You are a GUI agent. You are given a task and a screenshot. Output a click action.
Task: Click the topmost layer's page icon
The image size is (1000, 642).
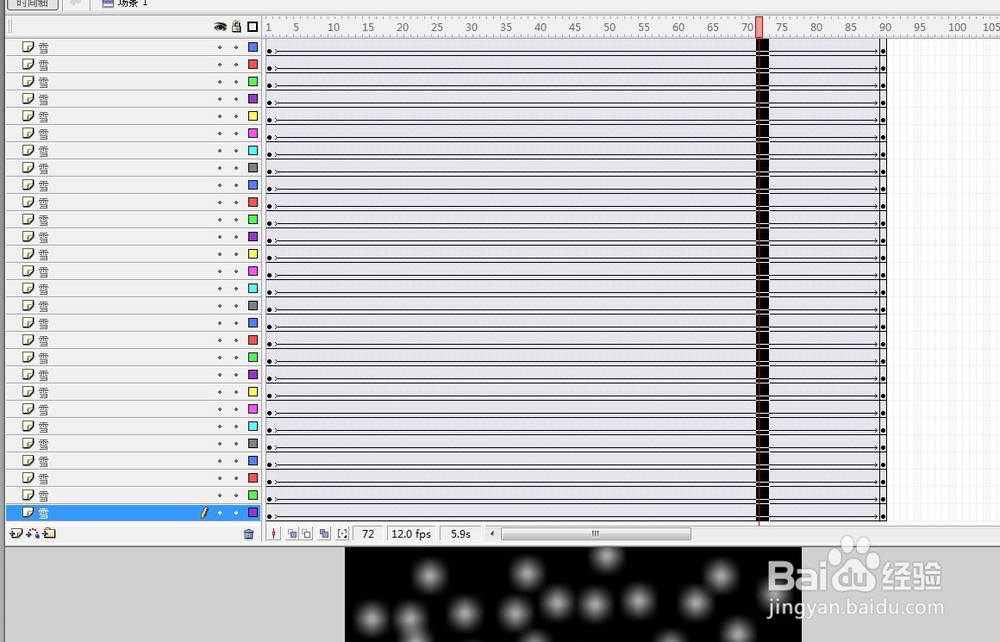coord(27,47)
